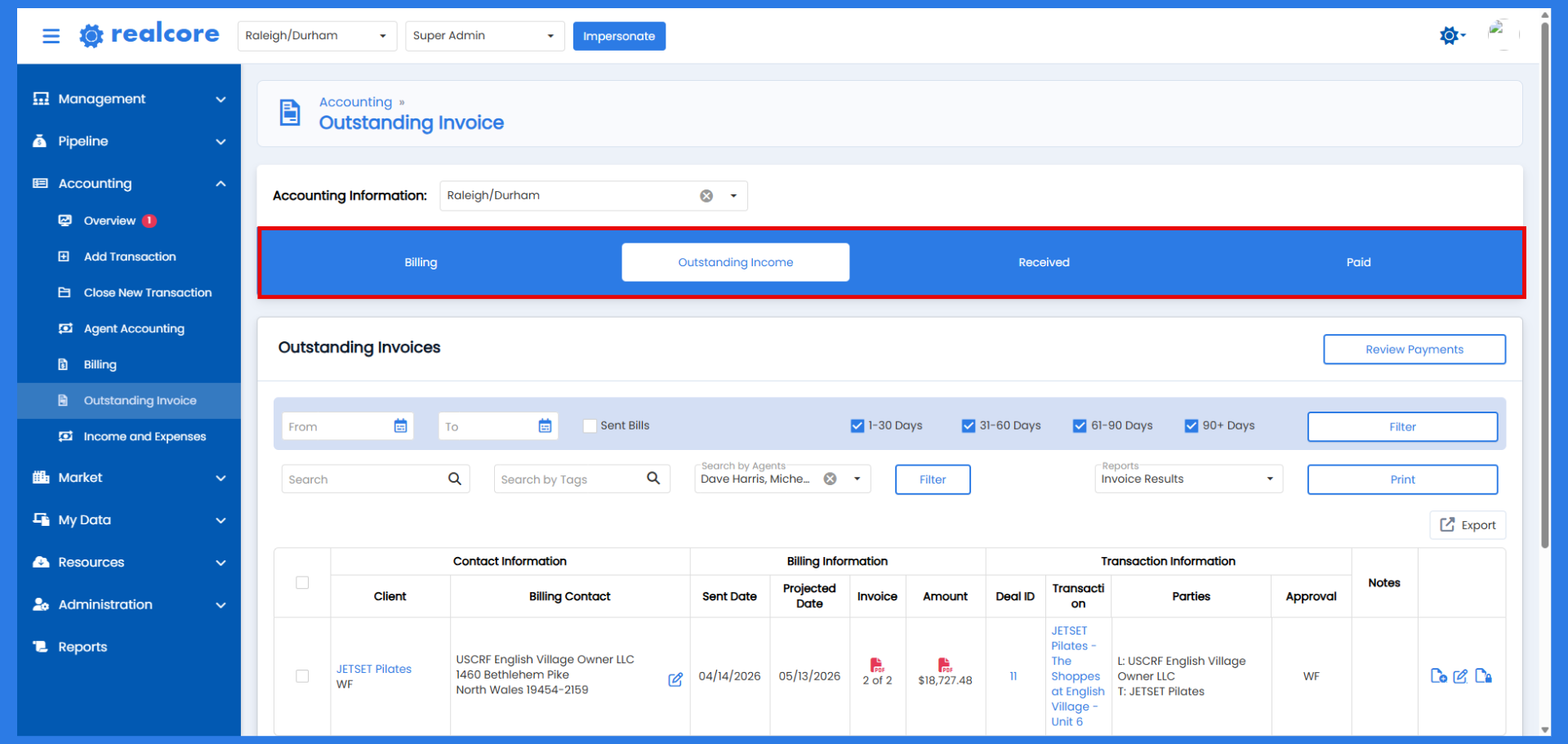
Task: Expand the Administration sidebar section
Action: pyautogui.click(x=129, y=605)
